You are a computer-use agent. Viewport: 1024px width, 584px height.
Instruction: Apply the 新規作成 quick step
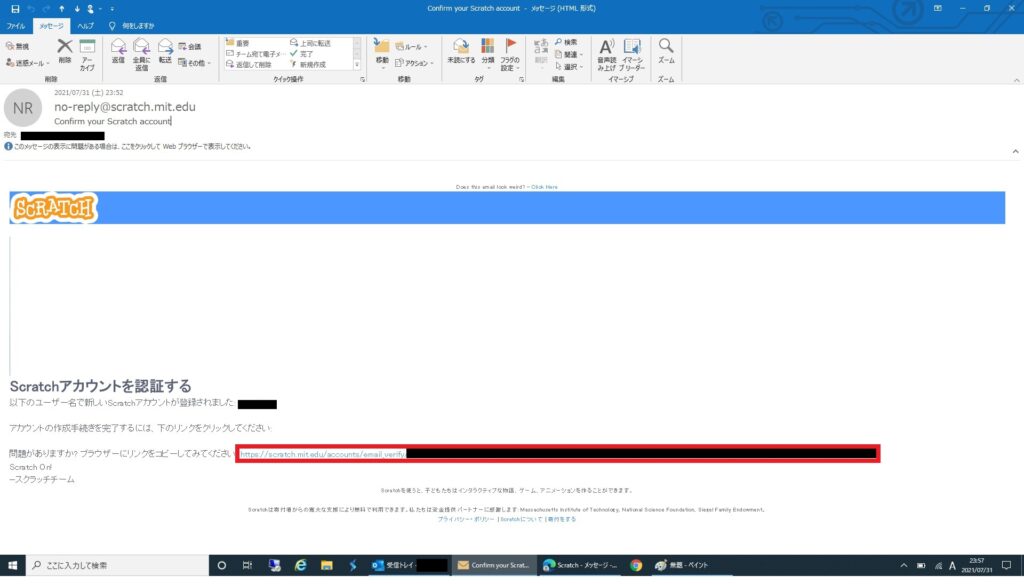pos(308,65)
